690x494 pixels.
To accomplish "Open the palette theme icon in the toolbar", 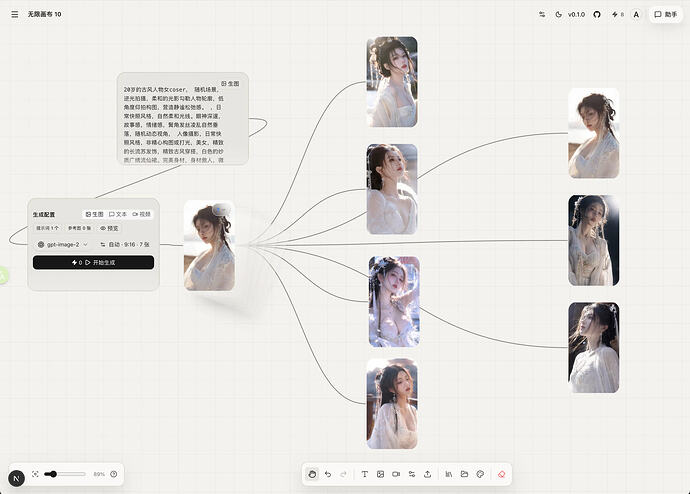I will point(480,474).
